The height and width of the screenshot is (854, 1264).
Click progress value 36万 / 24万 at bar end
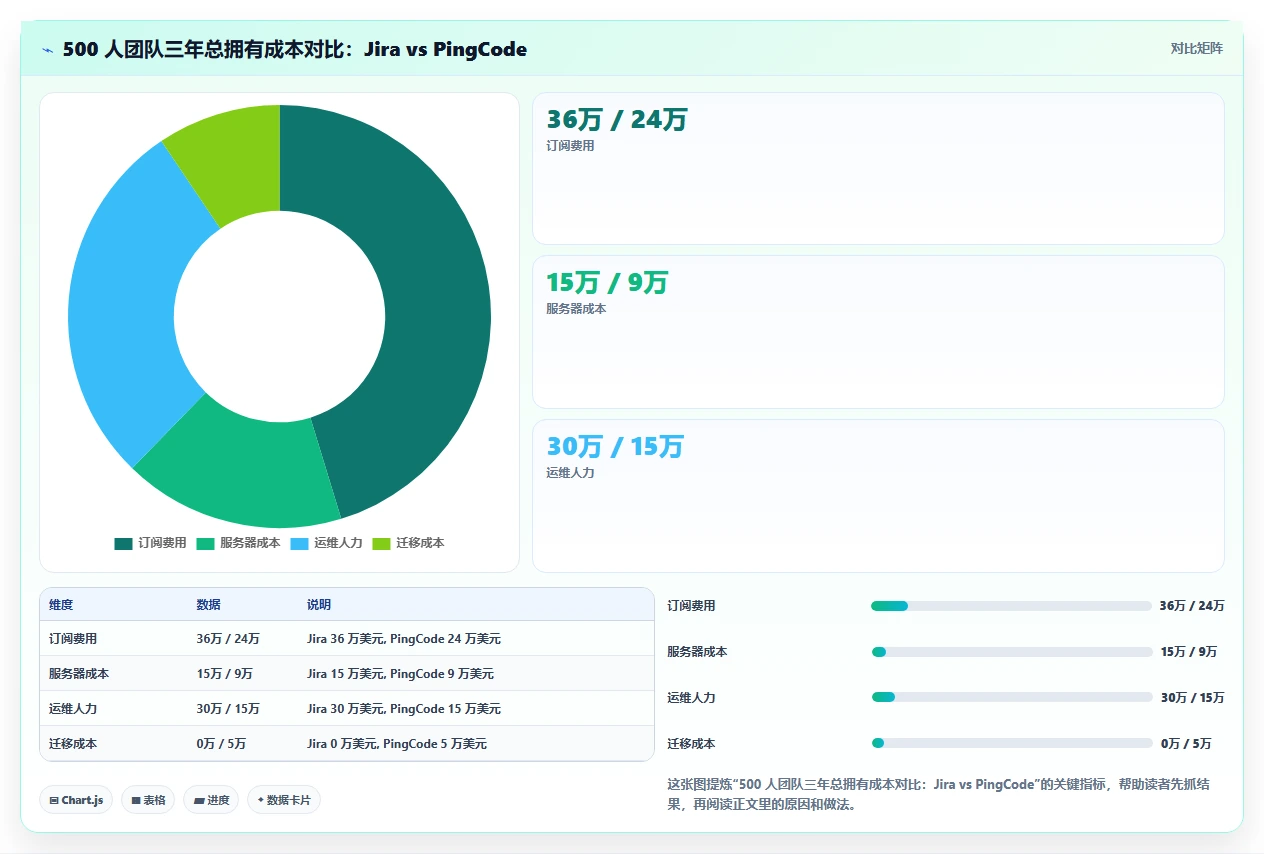click(x=1192, y=606)
